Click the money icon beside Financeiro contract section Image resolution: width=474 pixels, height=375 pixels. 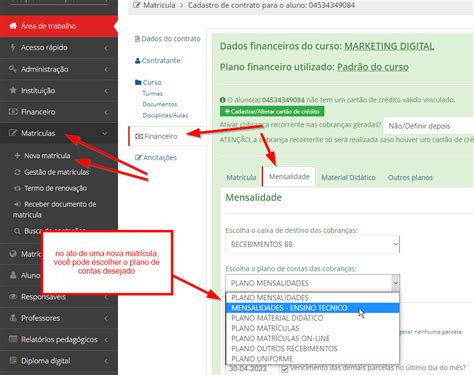139,136
